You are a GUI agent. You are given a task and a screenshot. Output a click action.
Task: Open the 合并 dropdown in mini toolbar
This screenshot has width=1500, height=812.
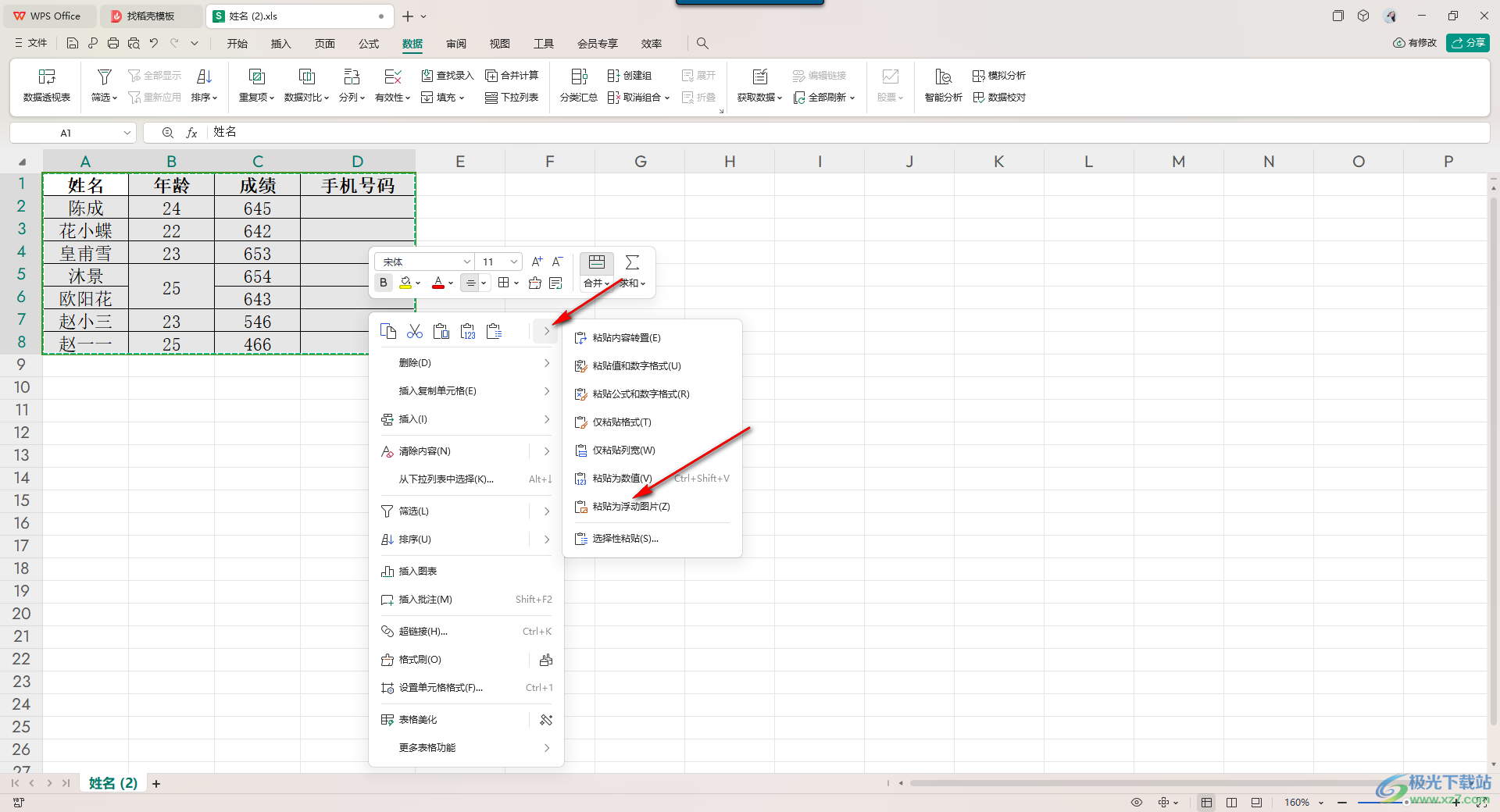pos(597,283)
